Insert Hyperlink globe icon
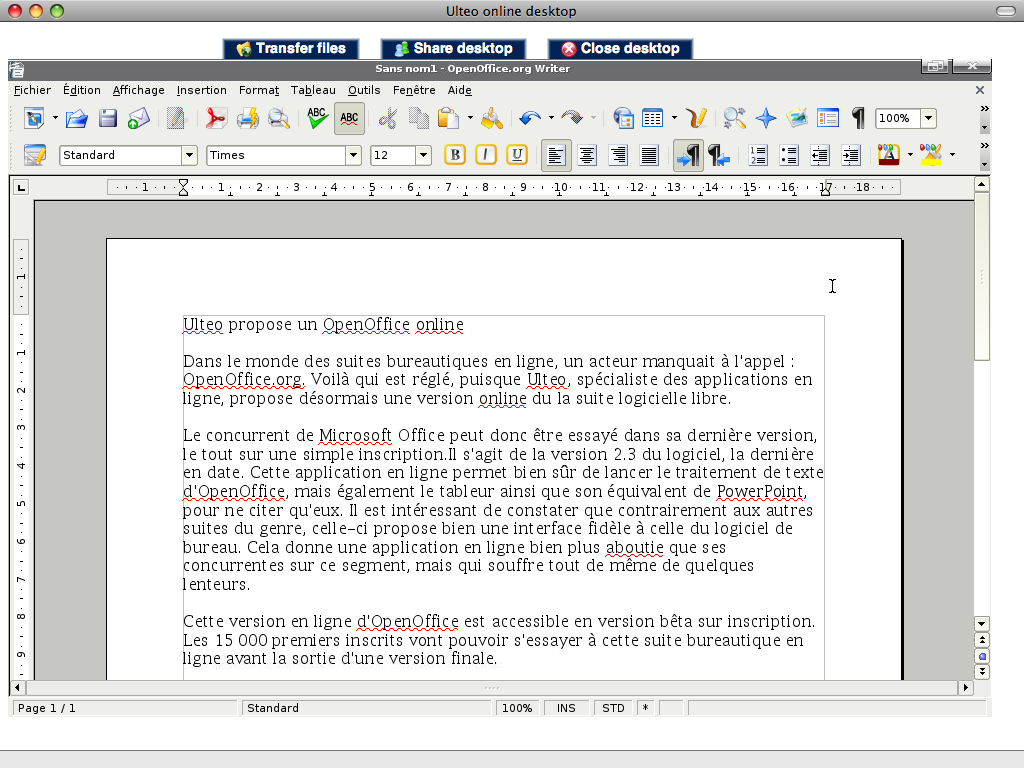 tap(623, 118)
